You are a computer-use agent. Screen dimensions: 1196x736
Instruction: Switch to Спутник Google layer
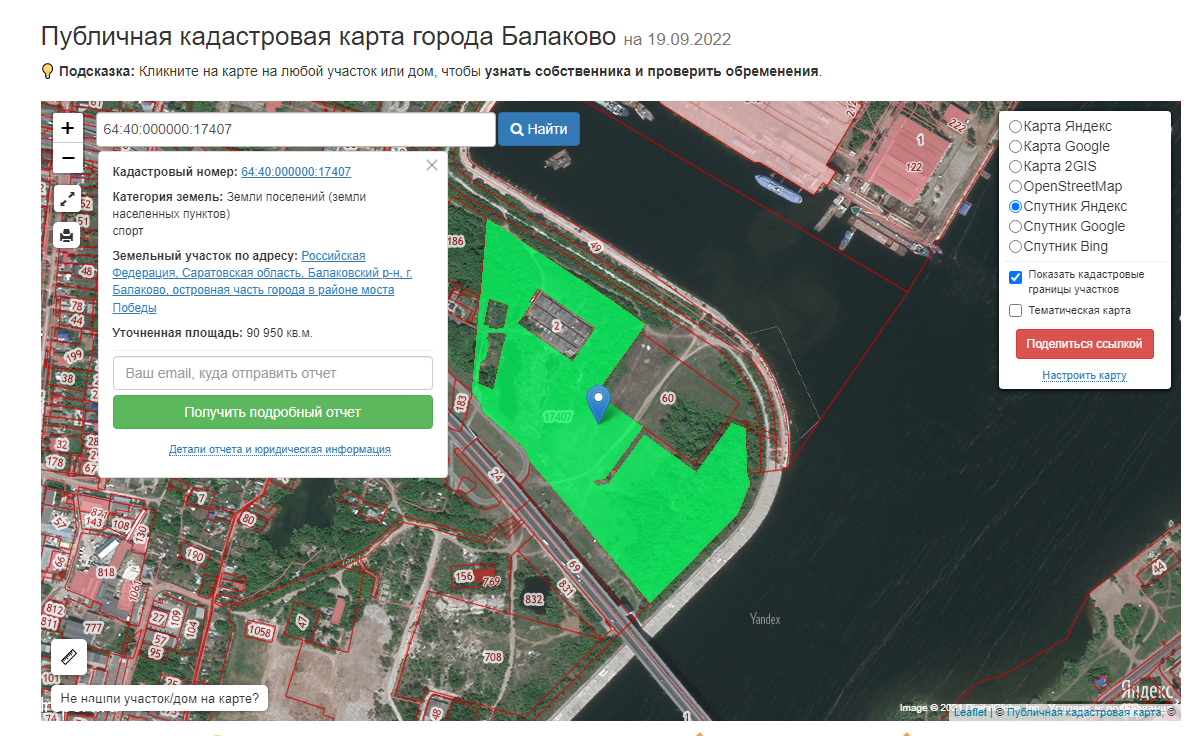(x=1015, y=227)
